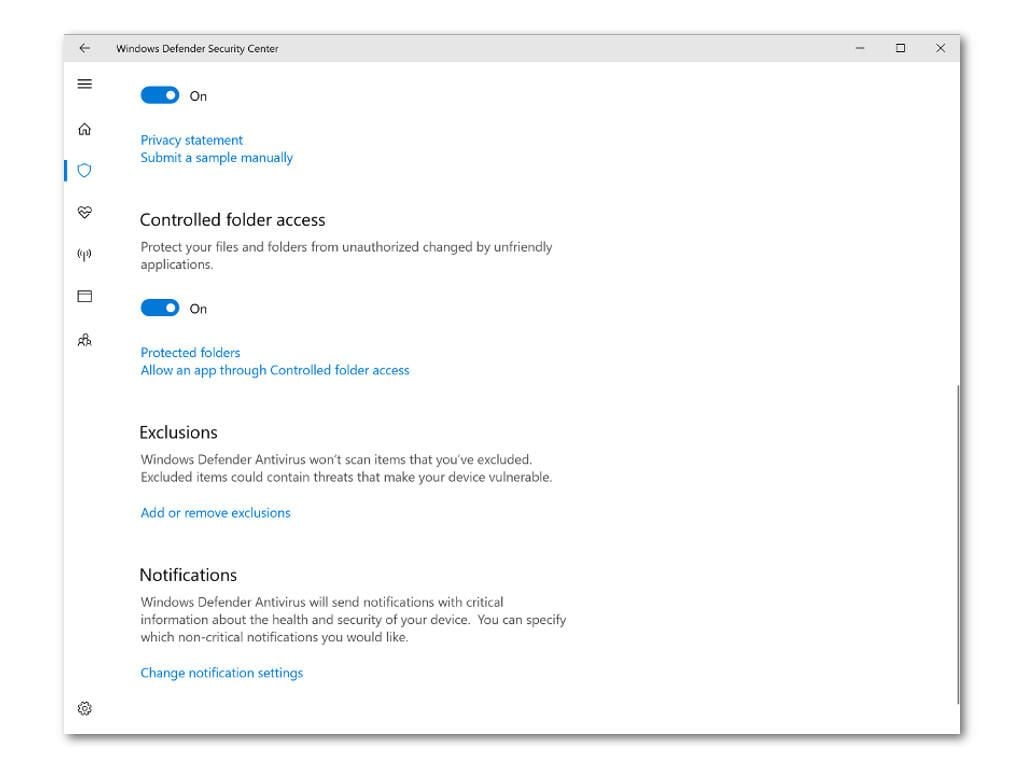
Task: Open the Home section icon
Action: pos(84,129)
